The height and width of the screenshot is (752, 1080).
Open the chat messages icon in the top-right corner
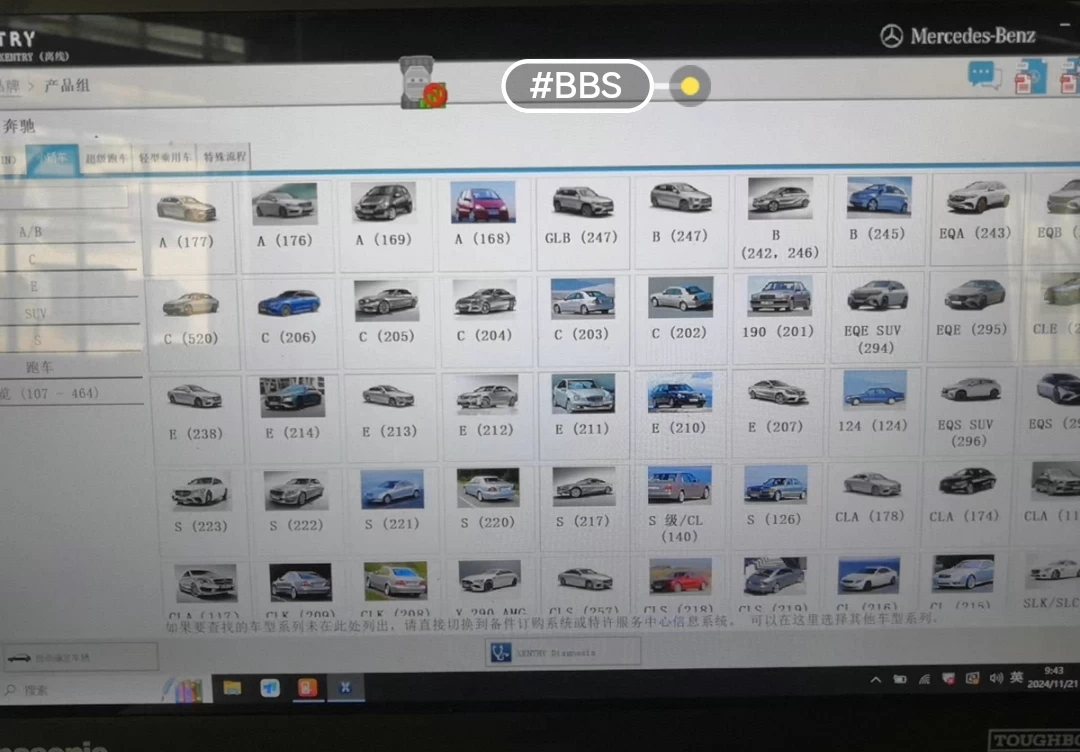[982, 74]
